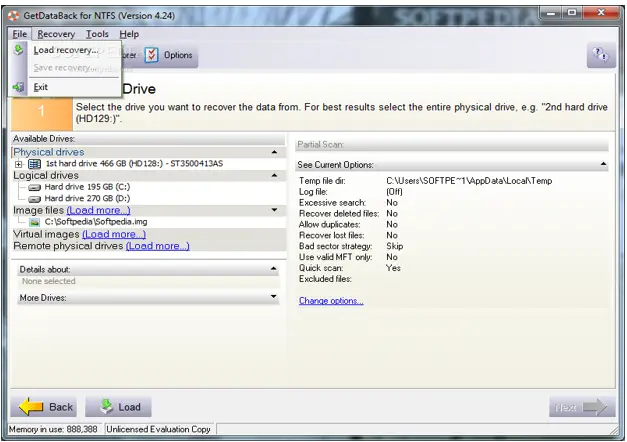The width and height of the screenshot is (627, 442).
Task: Open the Recovery menu
Action: [x=56, y=34]
